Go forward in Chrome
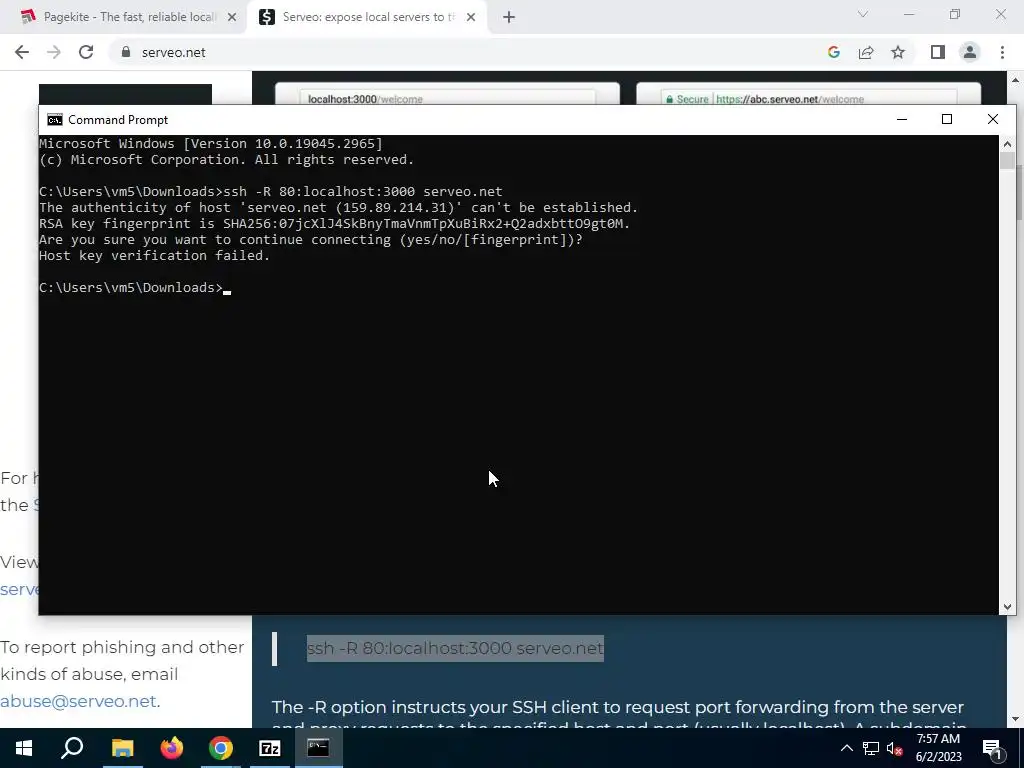 click(x=54, y=52)
